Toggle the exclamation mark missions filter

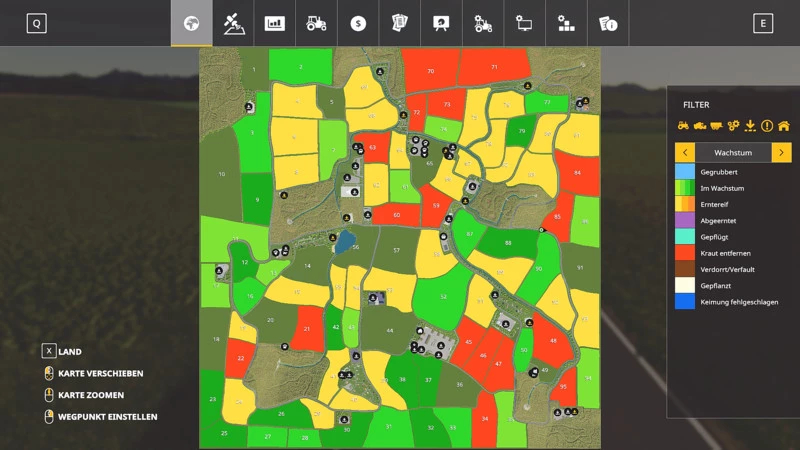766,126
